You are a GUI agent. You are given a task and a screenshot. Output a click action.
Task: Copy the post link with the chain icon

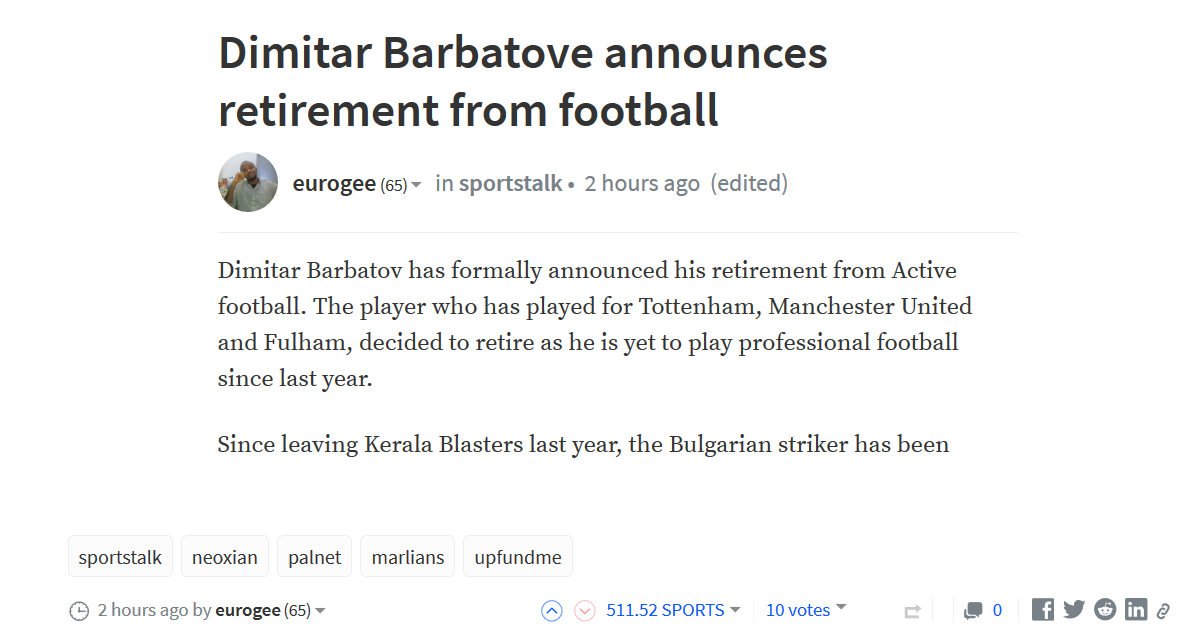1163,611
